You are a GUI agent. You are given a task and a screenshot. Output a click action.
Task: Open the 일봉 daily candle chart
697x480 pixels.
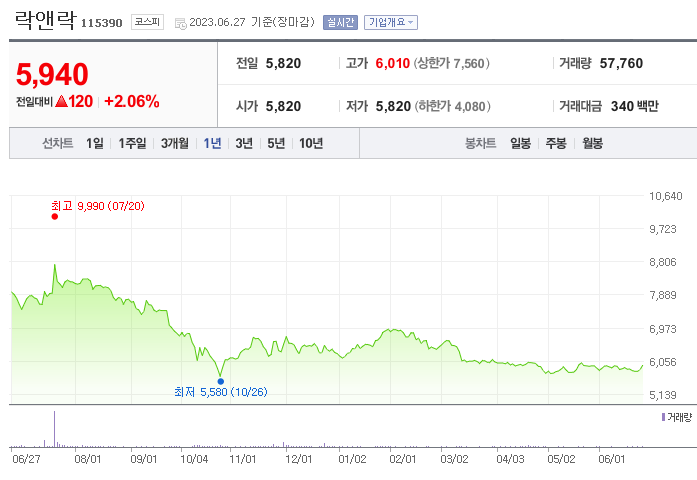tap(521, 143)
